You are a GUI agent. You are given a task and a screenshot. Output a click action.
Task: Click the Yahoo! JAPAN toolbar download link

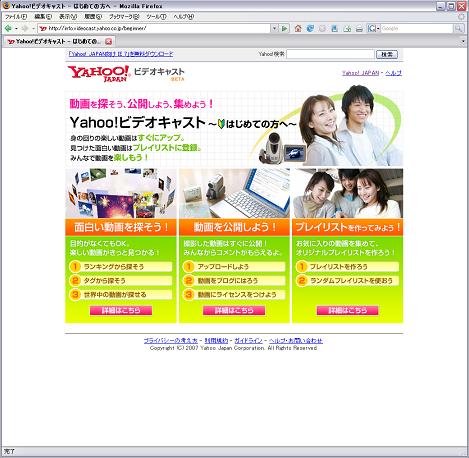(121, 54)
